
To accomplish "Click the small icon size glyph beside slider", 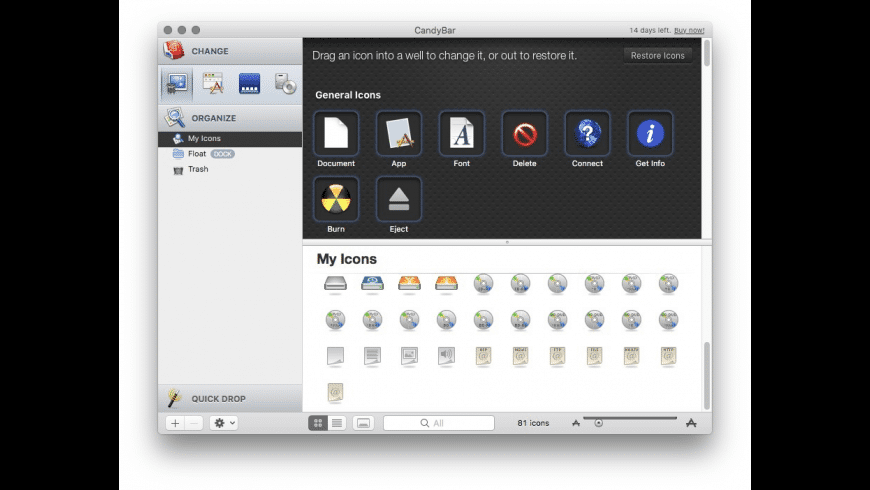I will (576, 423).
